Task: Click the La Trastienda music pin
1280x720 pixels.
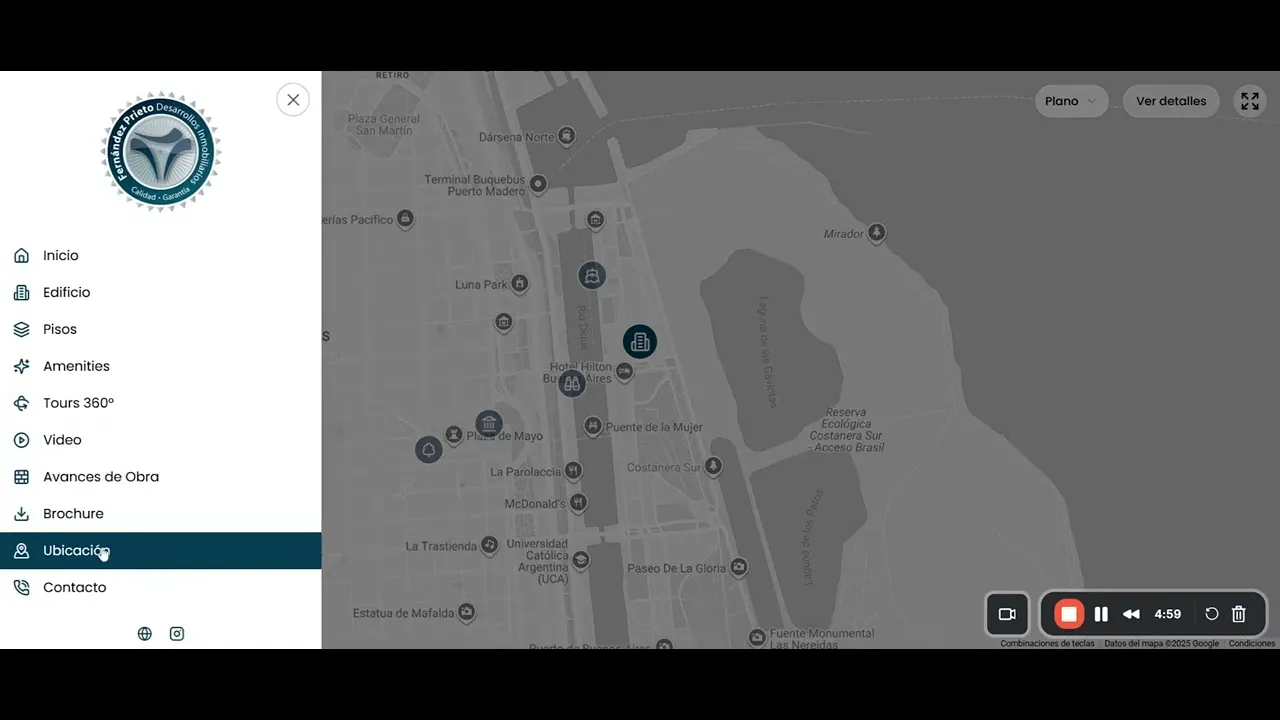Action: [489, 545]
